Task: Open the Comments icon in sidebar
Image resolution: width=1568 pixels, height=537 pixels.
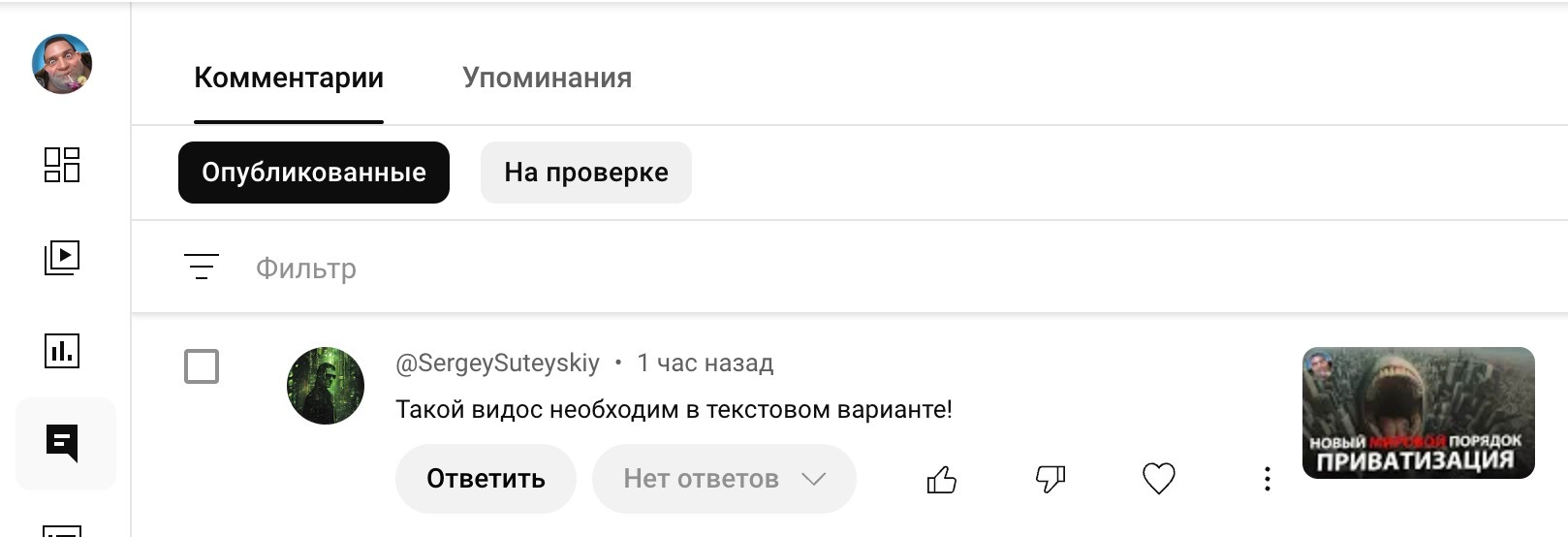Action: coord(62,444)
